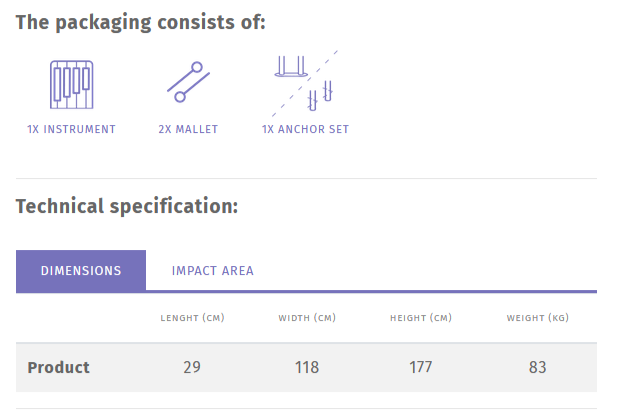Screen dimensions: 617x419
Task: Click the instrument keyboard icon
Action: pyautogui.click(x=71, y=85)
